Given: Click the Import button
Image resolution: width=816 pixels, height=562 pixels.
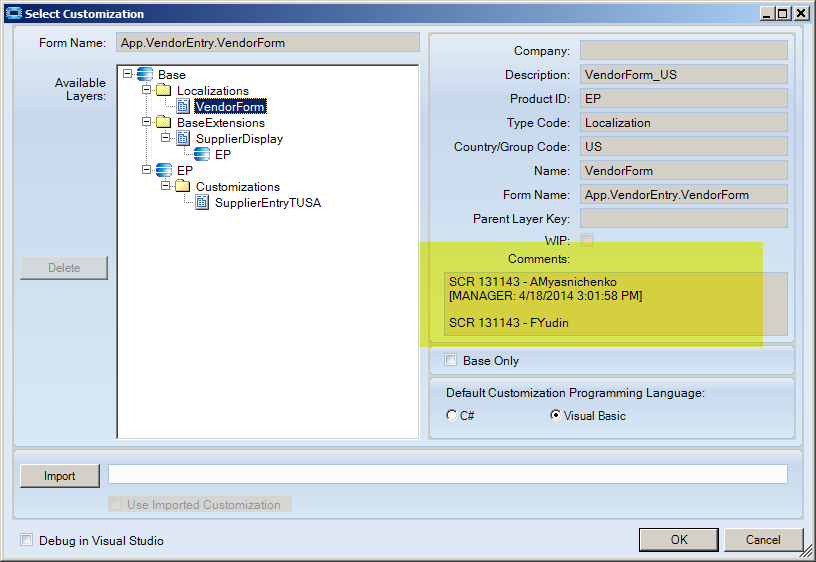Looking at the screenshot, I should coord(60,476).
